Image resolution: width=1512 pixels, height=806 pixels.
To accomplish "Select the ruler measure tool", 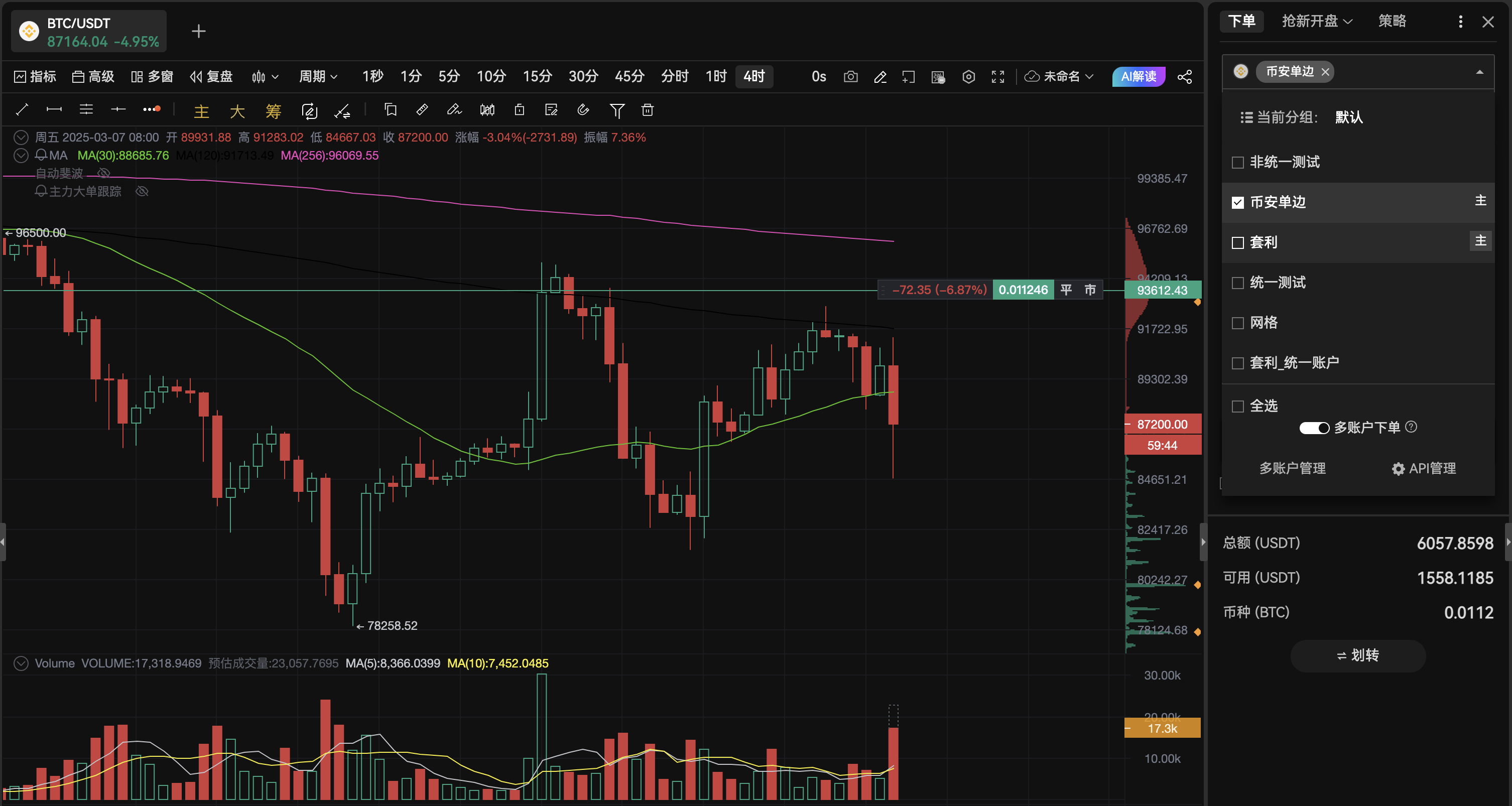I will [422, 110].
